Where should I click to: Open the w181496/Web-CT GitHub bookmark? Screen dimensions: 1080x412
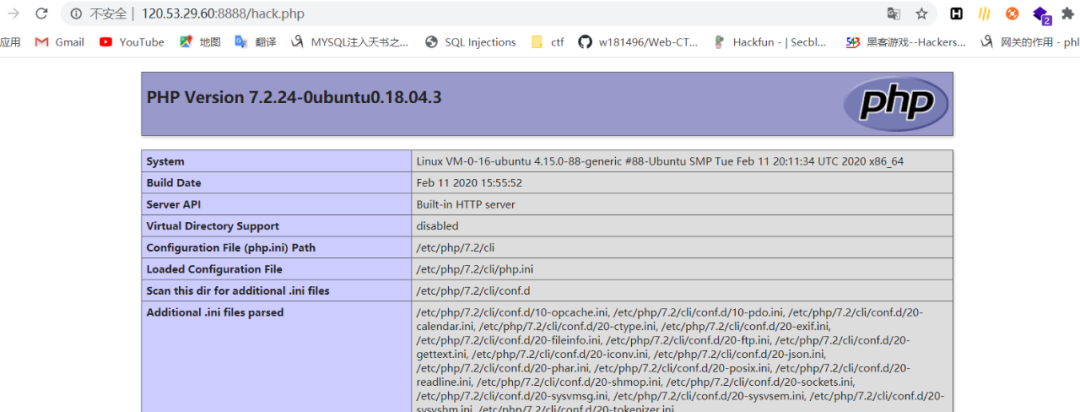tap(638, 42)
